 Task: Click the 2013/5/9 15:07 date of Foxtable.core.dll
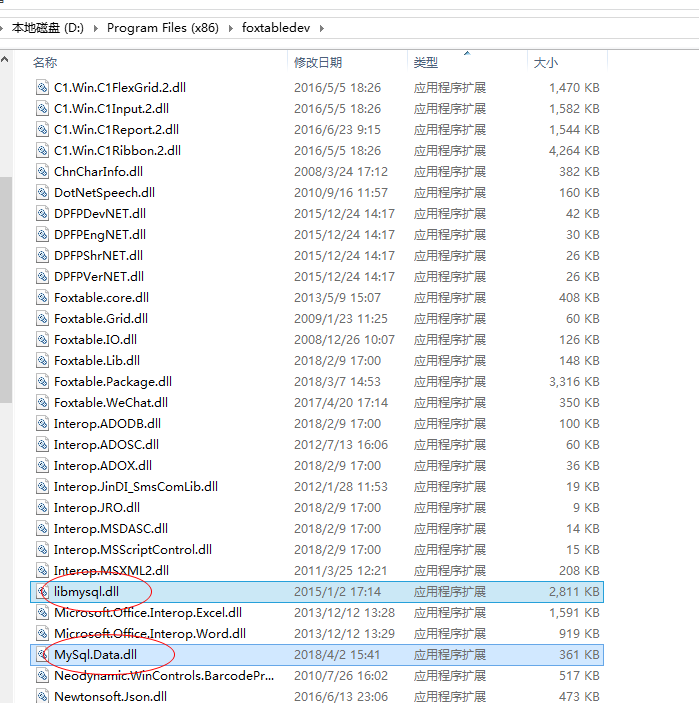tap(337, 297)
